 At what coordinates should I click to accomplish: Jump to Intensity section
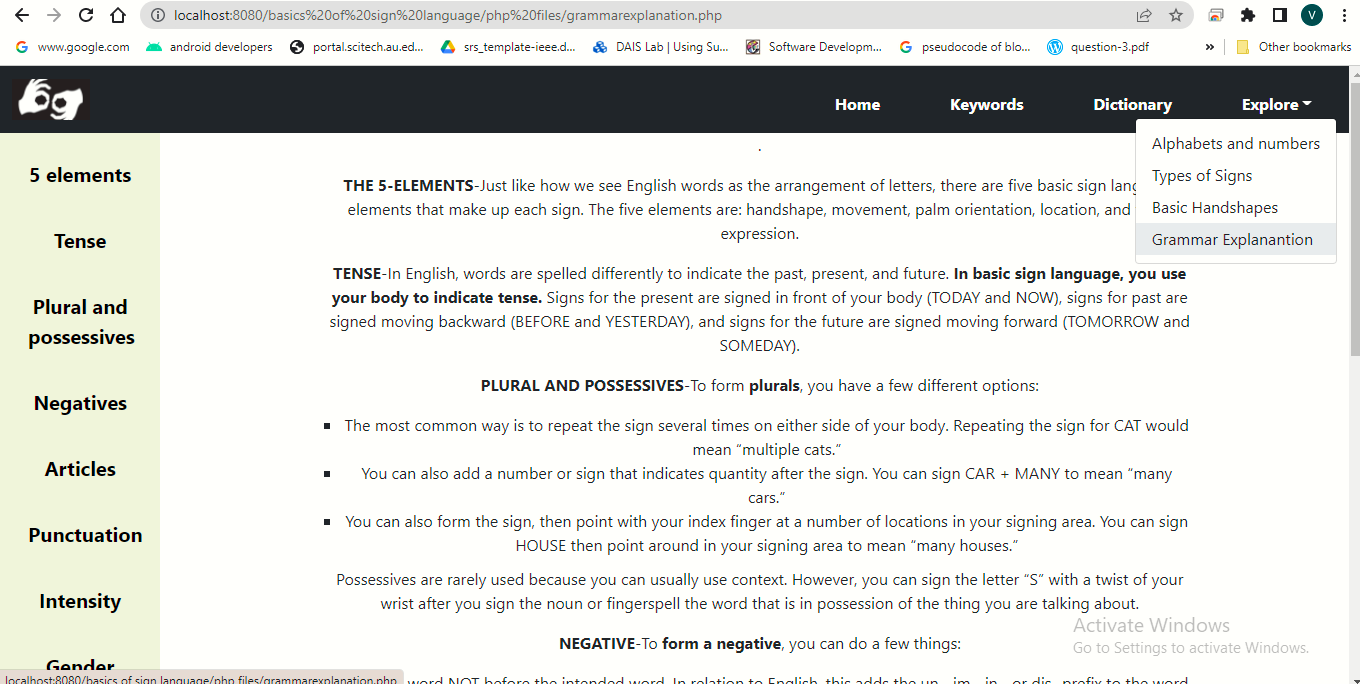point(80,601)
